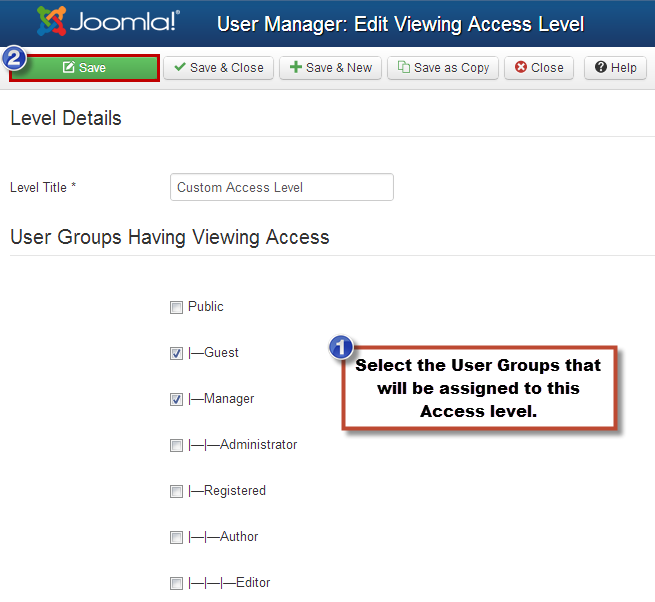Focus the Level Title input field
The image size is (655, 602).
[282, 187]
